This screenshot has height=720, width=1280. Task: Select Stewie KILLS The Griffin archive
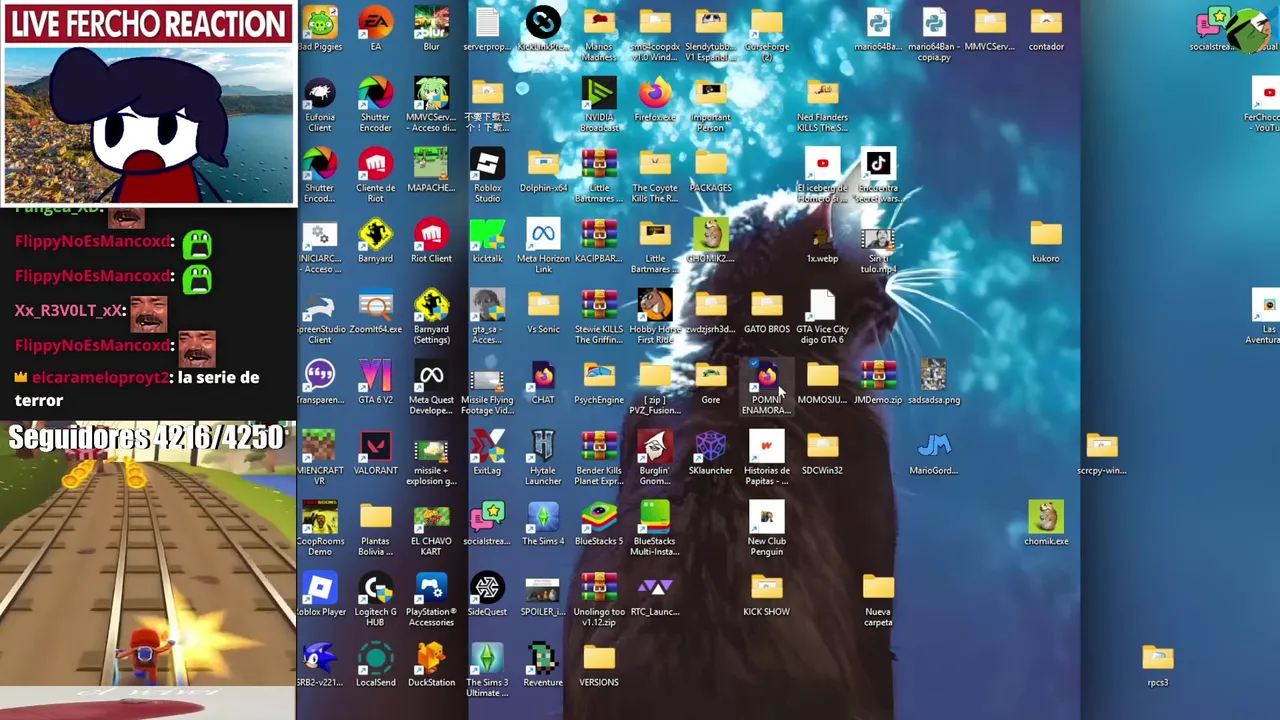(x=599, y=306)
